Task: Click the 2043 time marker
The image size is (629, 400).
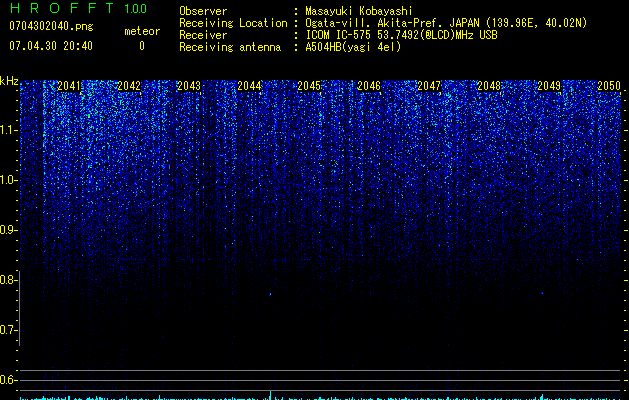Action: pyautogui.click(x=189, y=86)
